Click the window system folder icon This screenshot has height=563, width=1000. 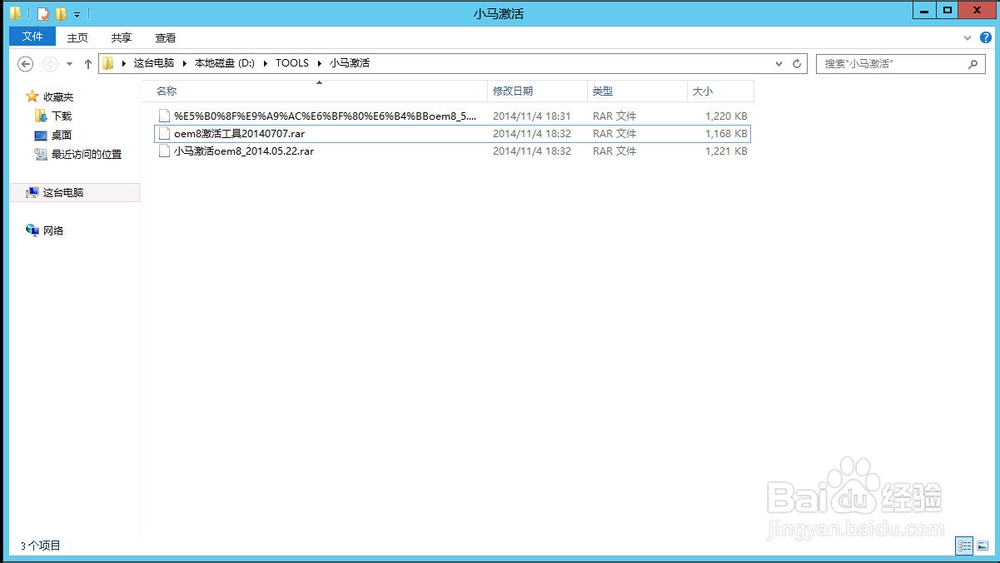(x=15, y=13)
